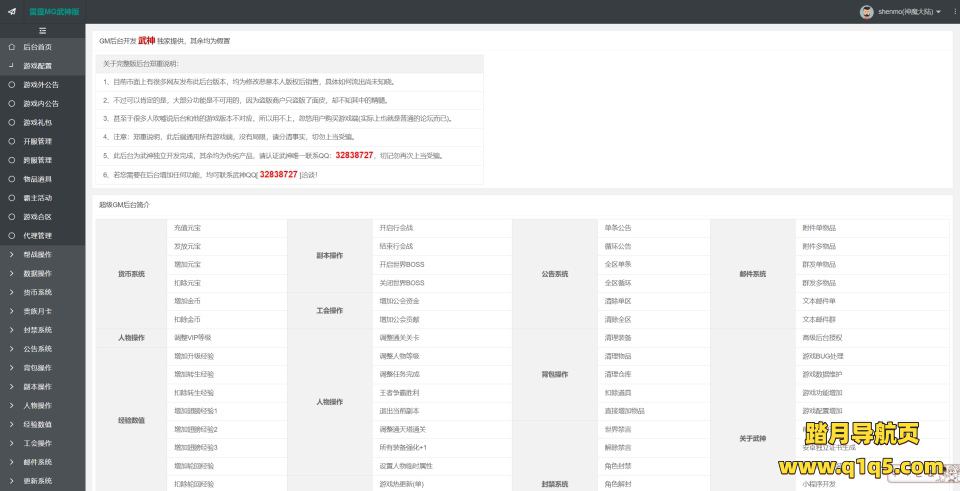The width and height of the screenshot is (960, 491).
Task: Open 霸主活动 menu item
Action: pos(43,198)
